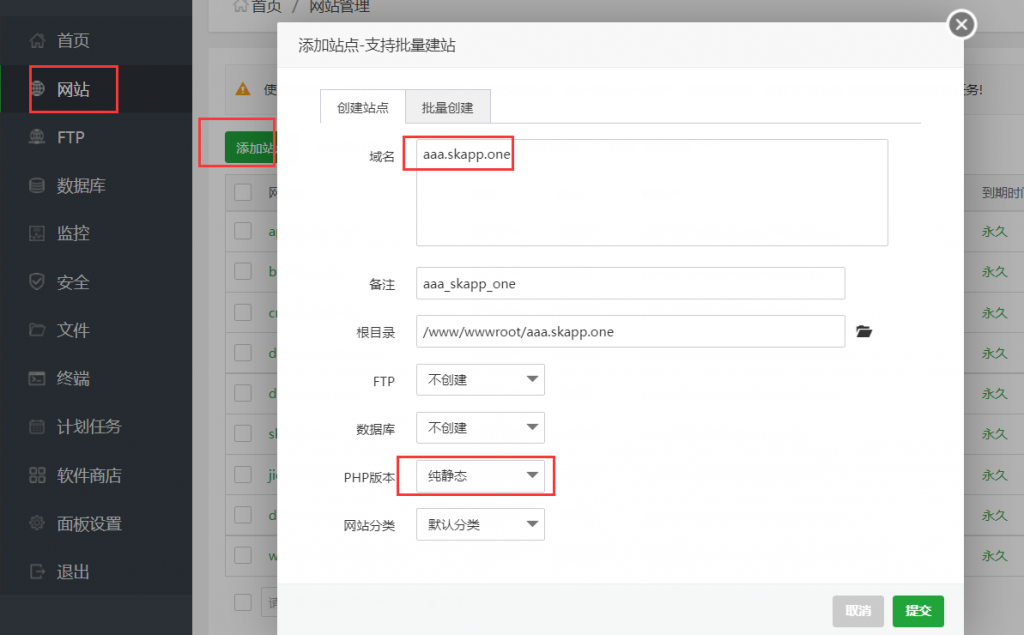Close the add site dialog
This screenshot has width=1024, height=635.
coord(961,24)
